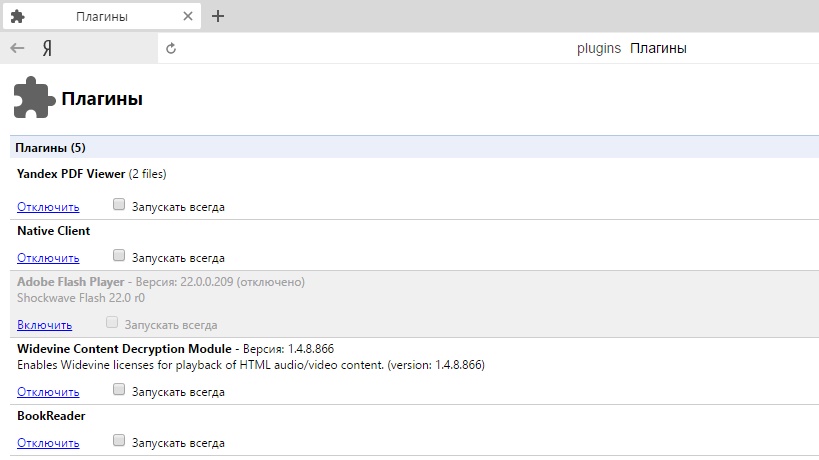This screenshot has height=460, width=819.
Task: Disable the Yandex PDF Viewer plugin
Action: tap(48, 207)
